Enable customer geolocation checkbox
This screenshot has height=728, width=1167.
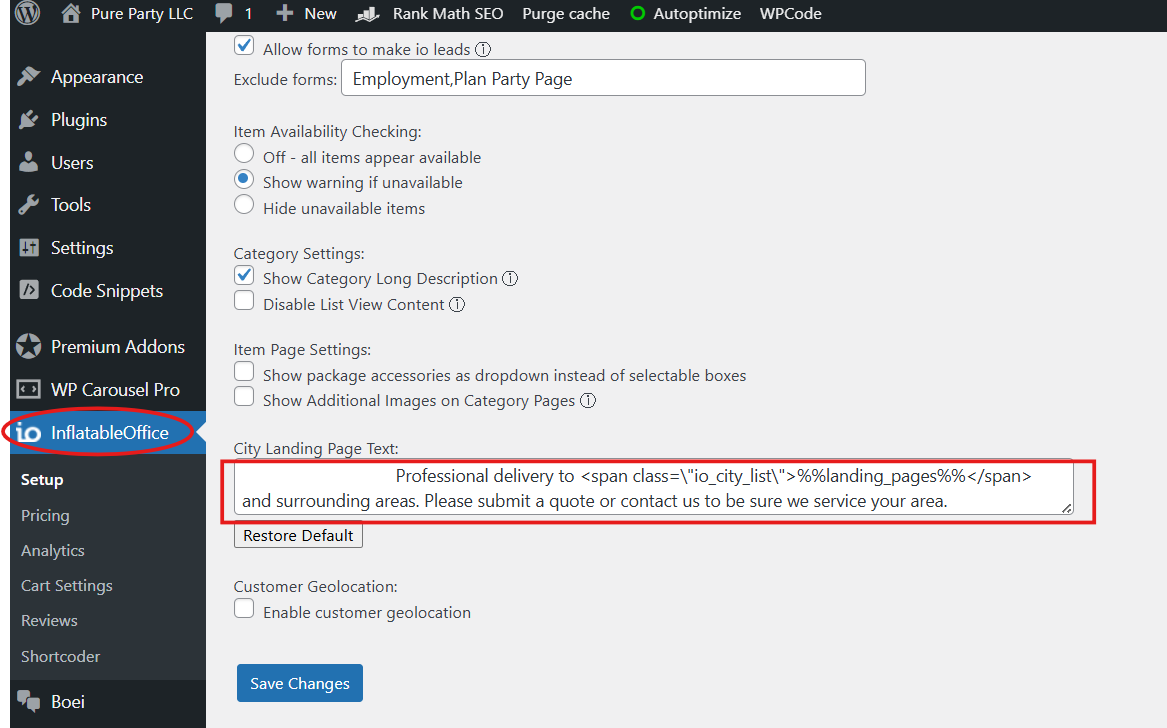coord(244,609)
